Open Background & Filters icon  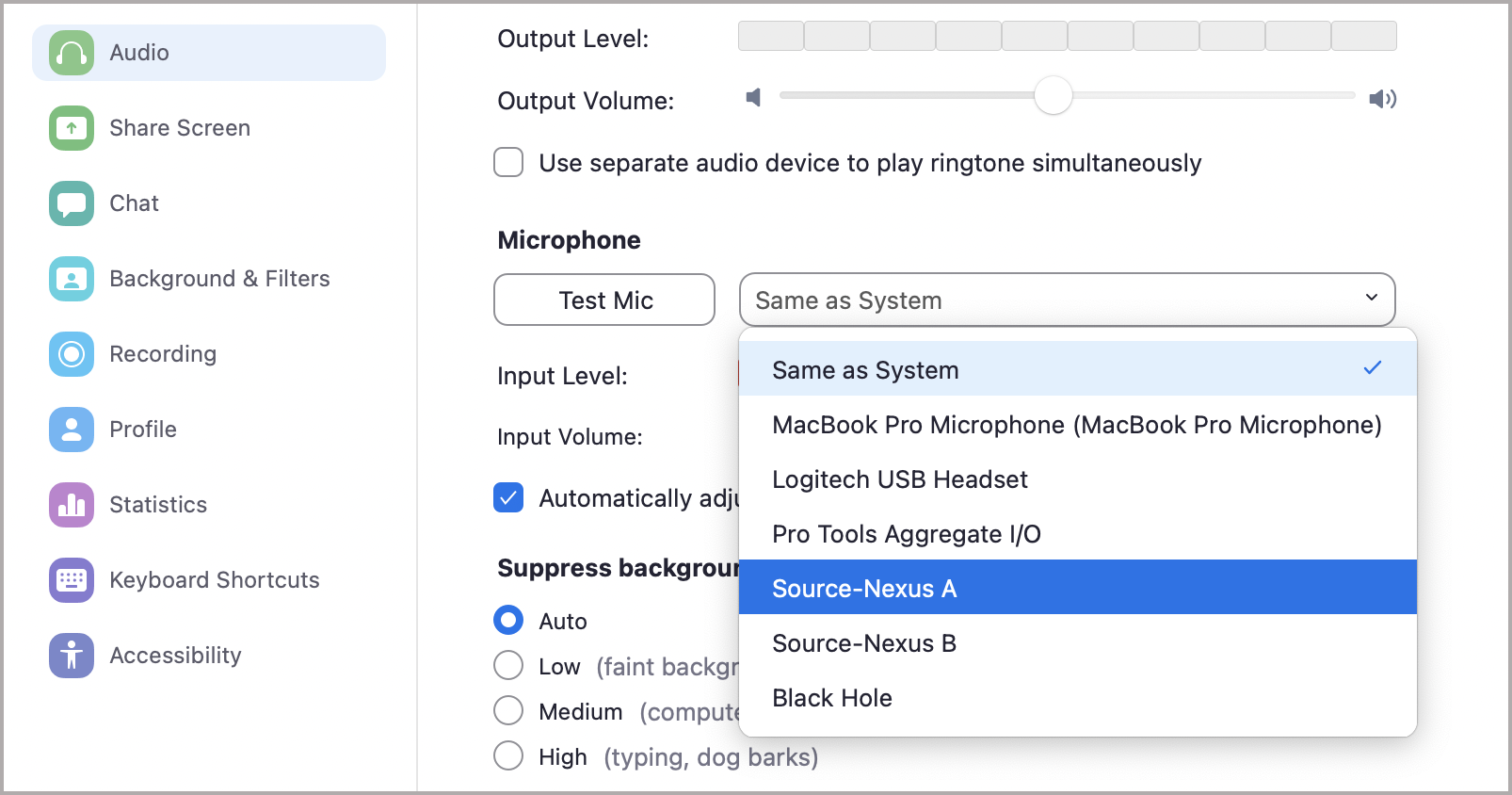pos(72,279)
